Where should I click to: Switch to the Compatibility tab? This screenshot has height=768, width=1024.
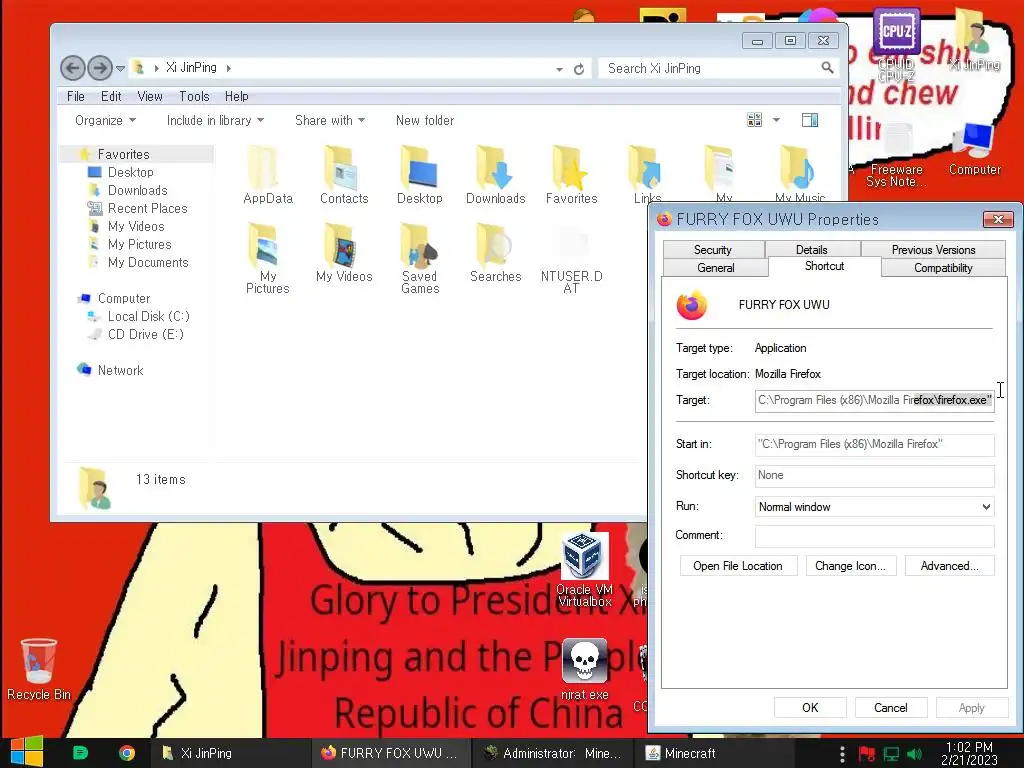click(x=943, y=268)
